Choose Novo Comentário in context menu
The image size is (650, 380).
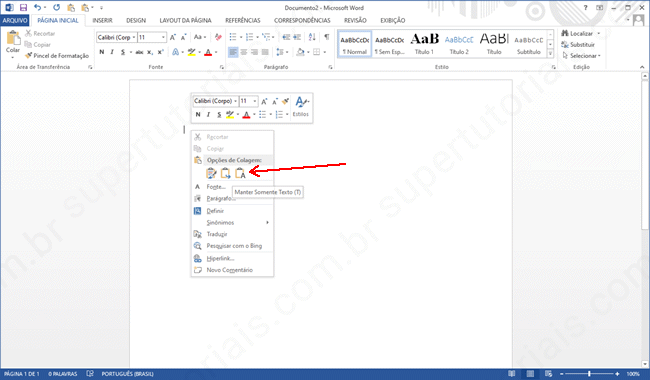(232, 270)
